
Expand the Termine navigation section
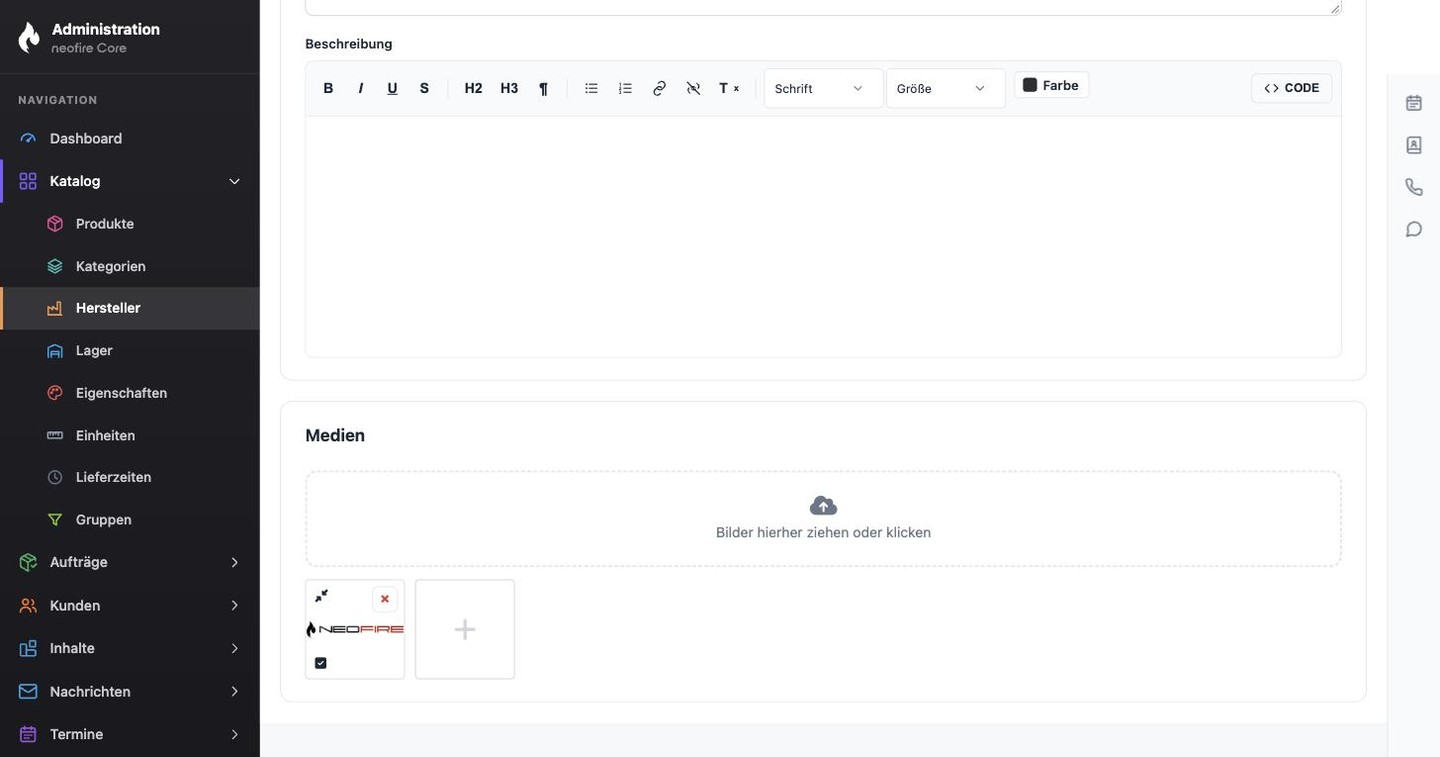click(130, 734)
